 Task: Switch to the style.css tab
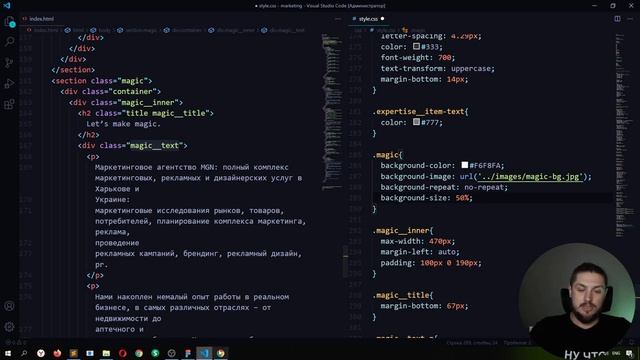tap(368, 19)
